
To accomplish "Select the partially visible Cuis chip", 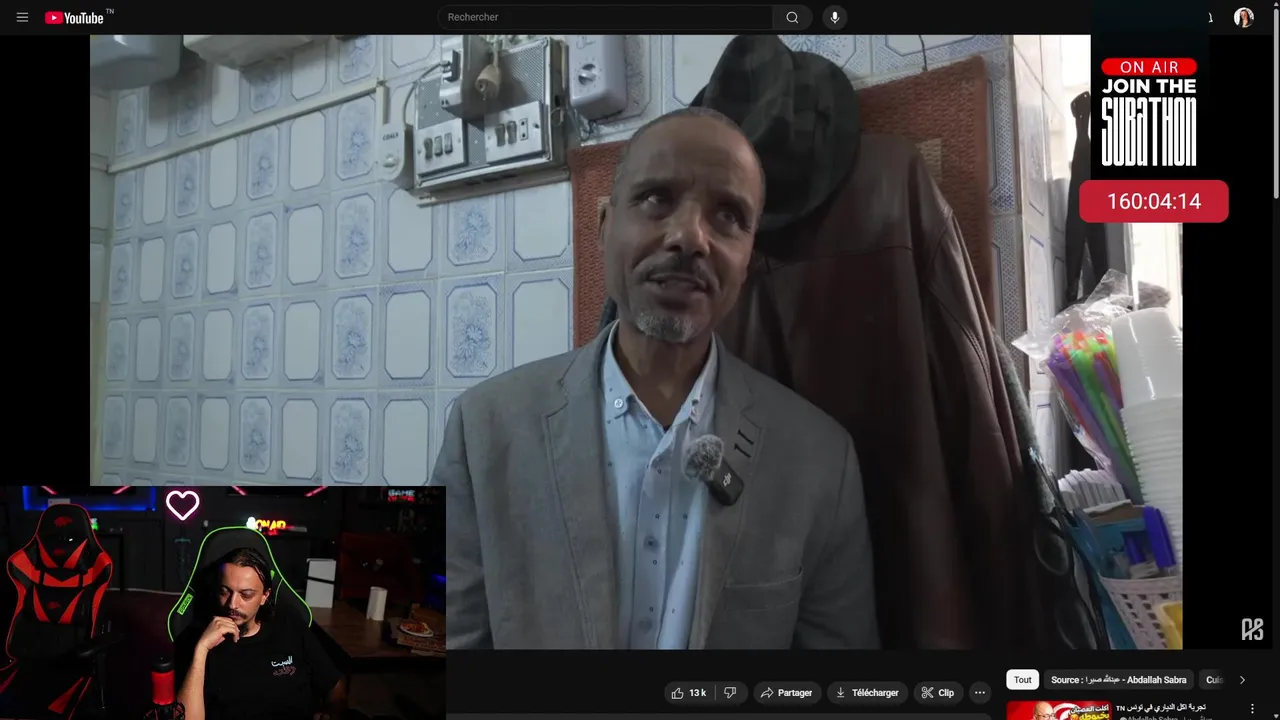I will click(1213, 680).
